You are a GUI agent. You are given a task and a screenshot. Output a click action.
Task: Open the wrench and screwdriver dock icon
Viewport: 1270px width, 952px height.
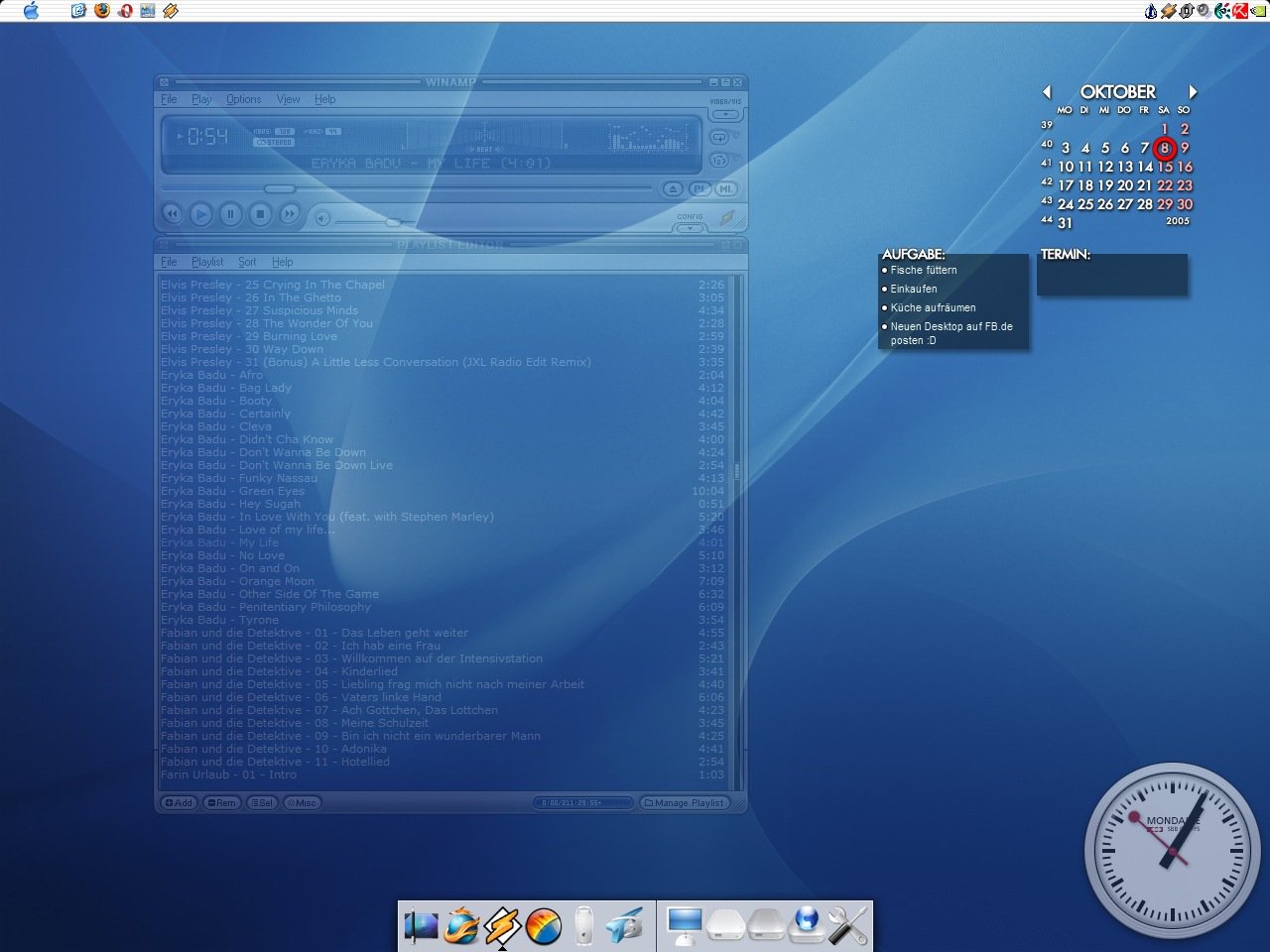point(847,926)
